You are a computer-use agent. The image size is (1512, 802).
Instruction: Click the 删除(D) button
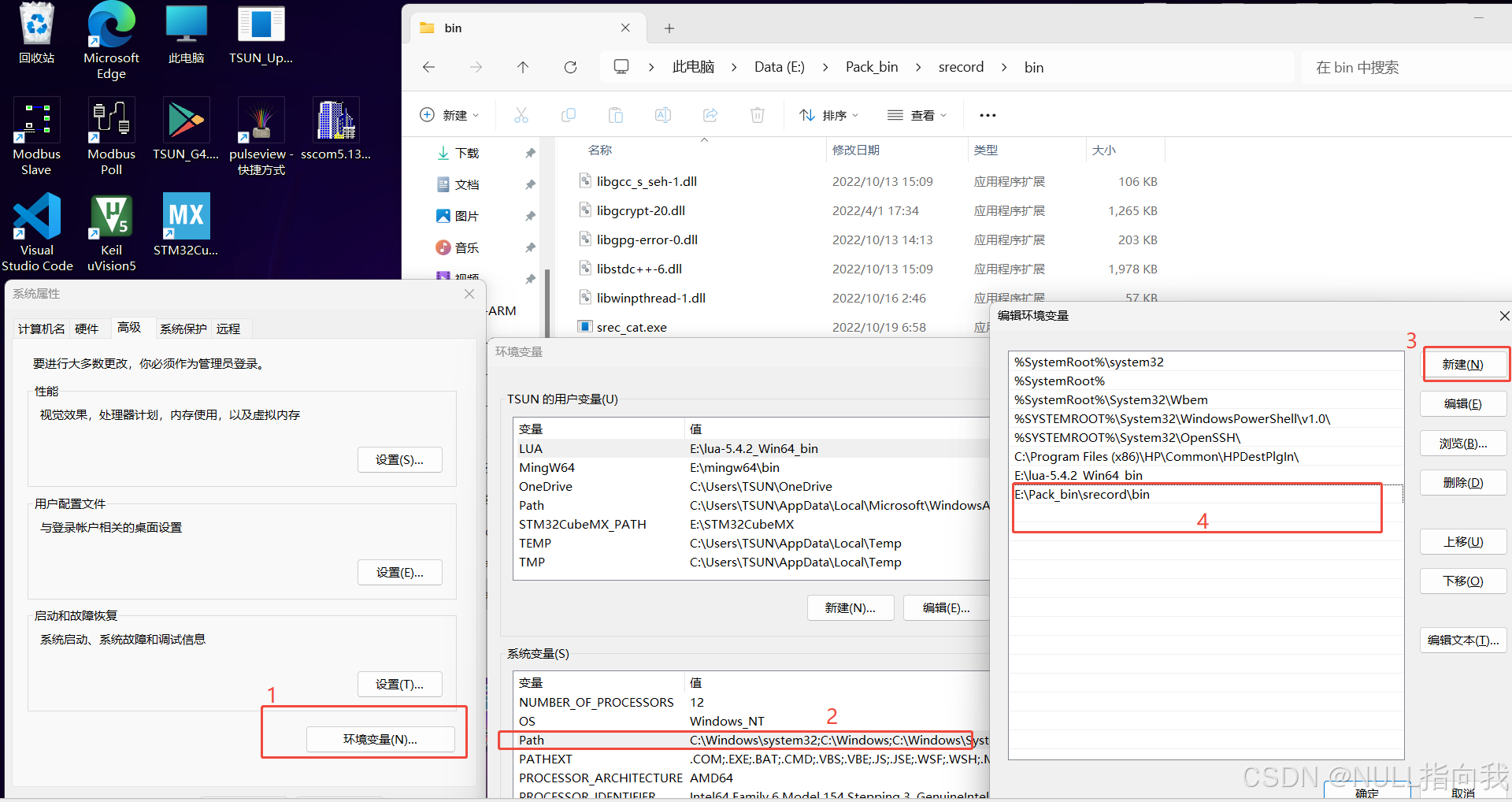point(1463,482)
